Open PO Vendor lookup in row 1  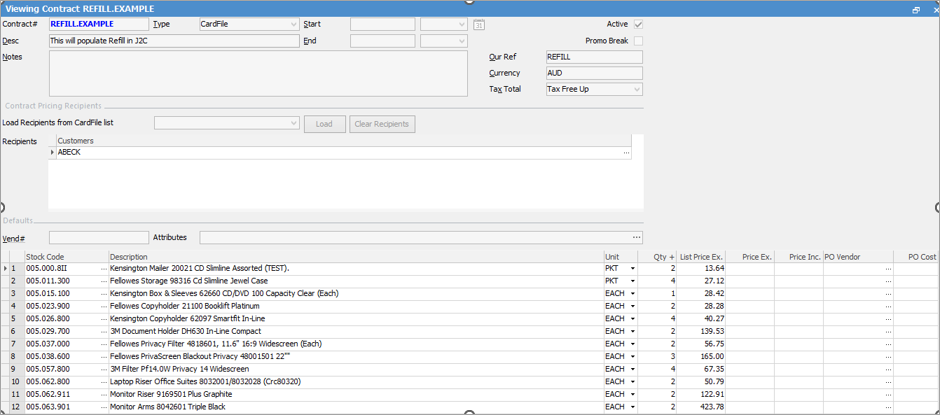pos(887,269)
